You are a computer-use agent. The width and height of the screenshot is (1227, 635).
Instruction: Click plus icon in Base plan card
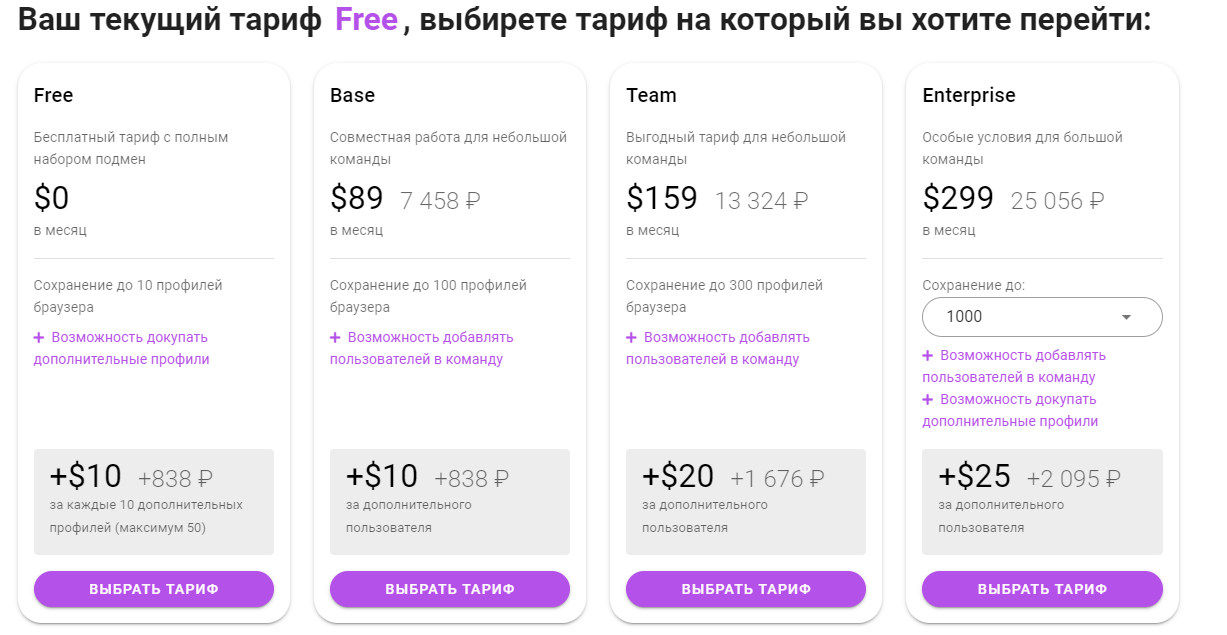coord(335,338)
